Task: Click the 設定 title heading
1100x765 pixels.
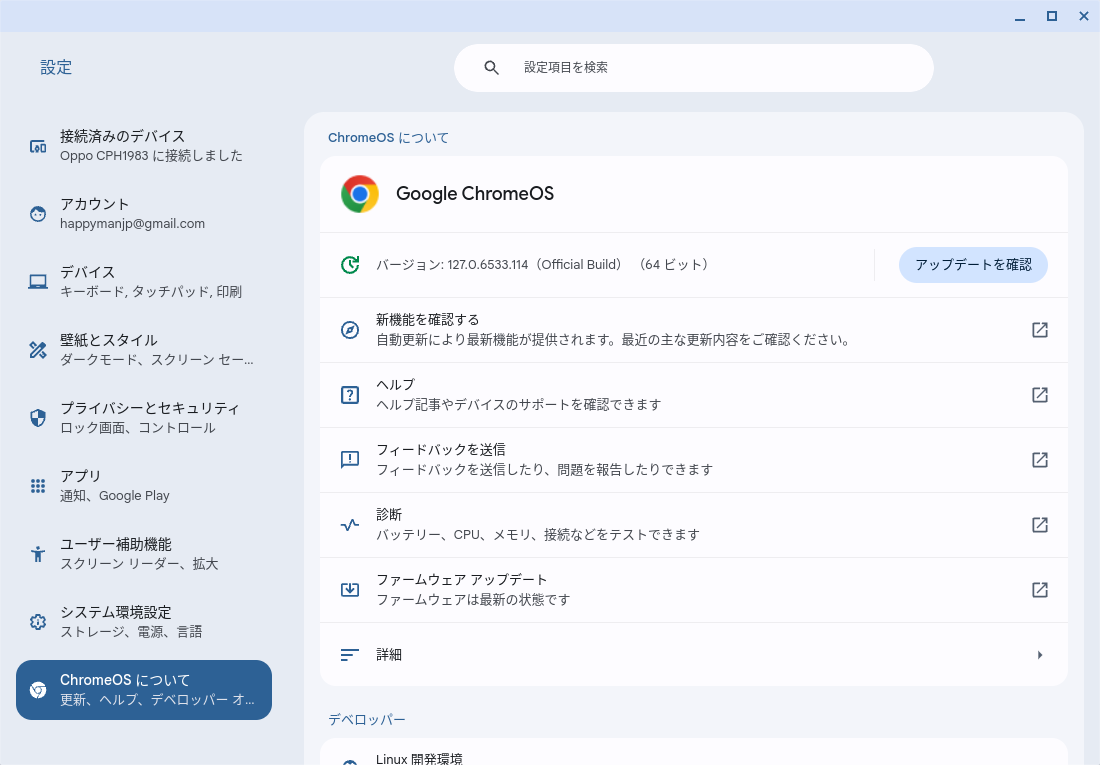Action: (56, 67)
